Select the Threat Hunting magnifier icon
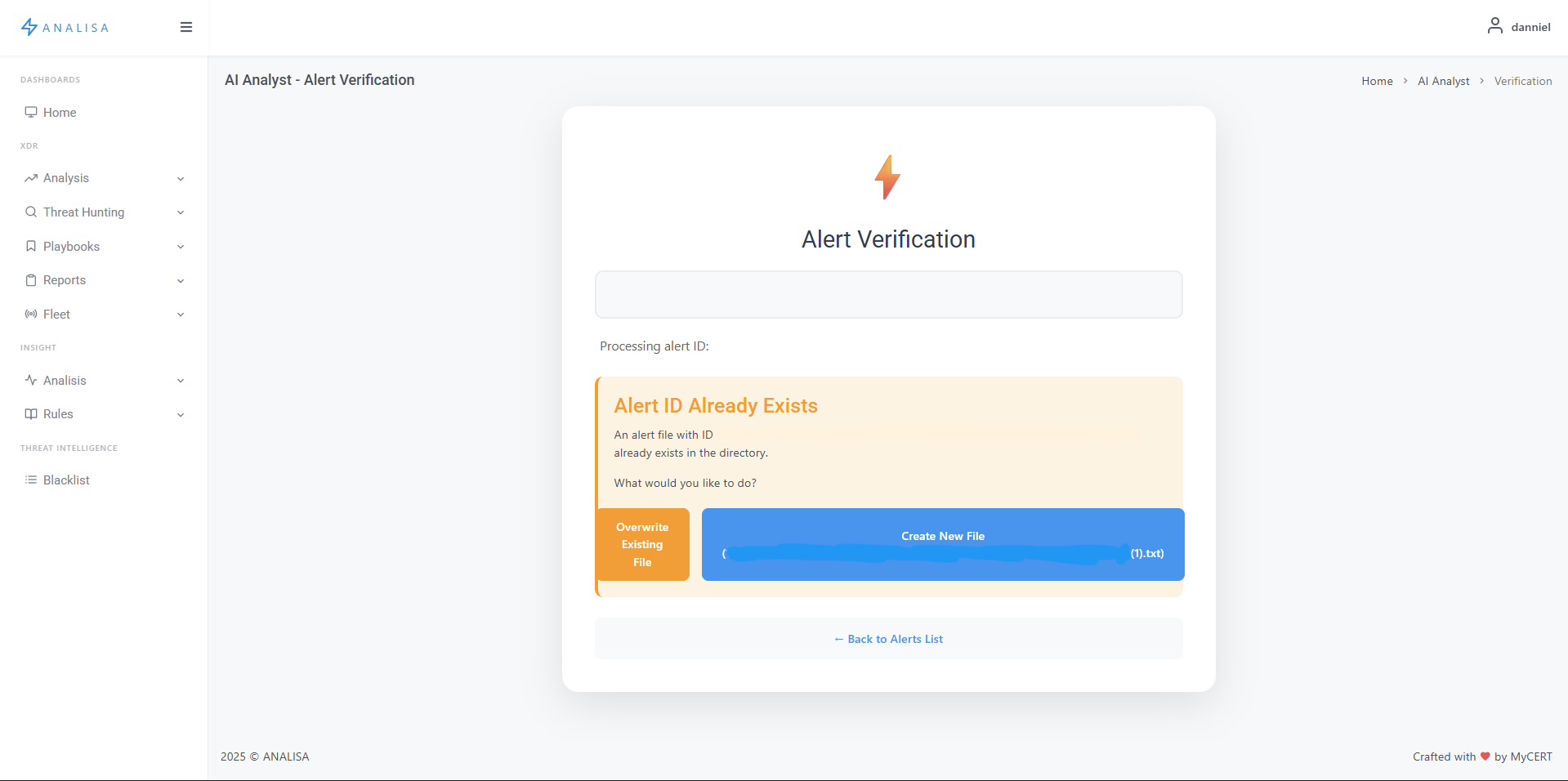This screenshot has width=1568, height=781. click(31, 212)
